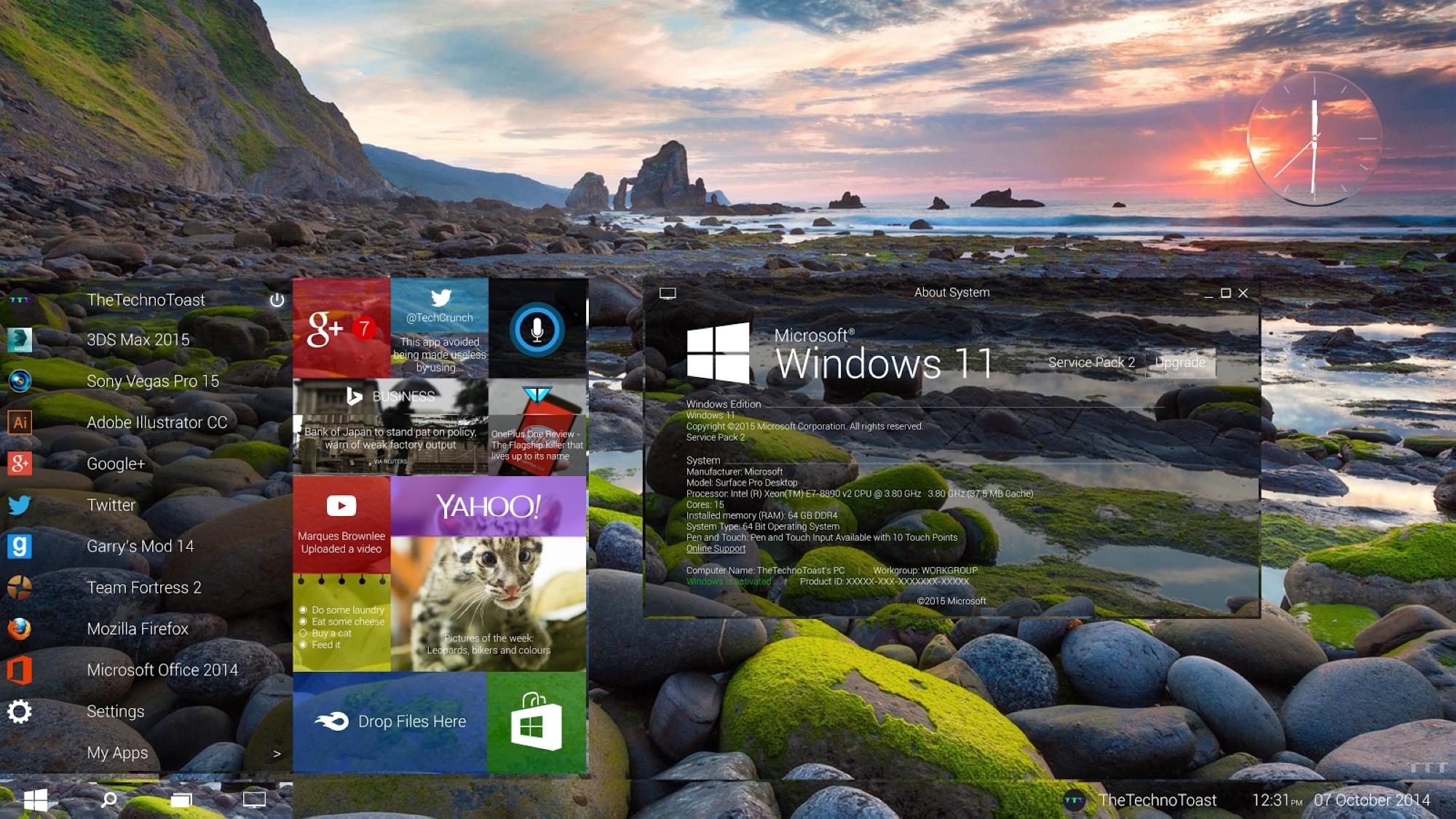Screen dimensions: 1456x819
Task: Click the '©2015 Microsoft' footer text
Action: point(951,601)
